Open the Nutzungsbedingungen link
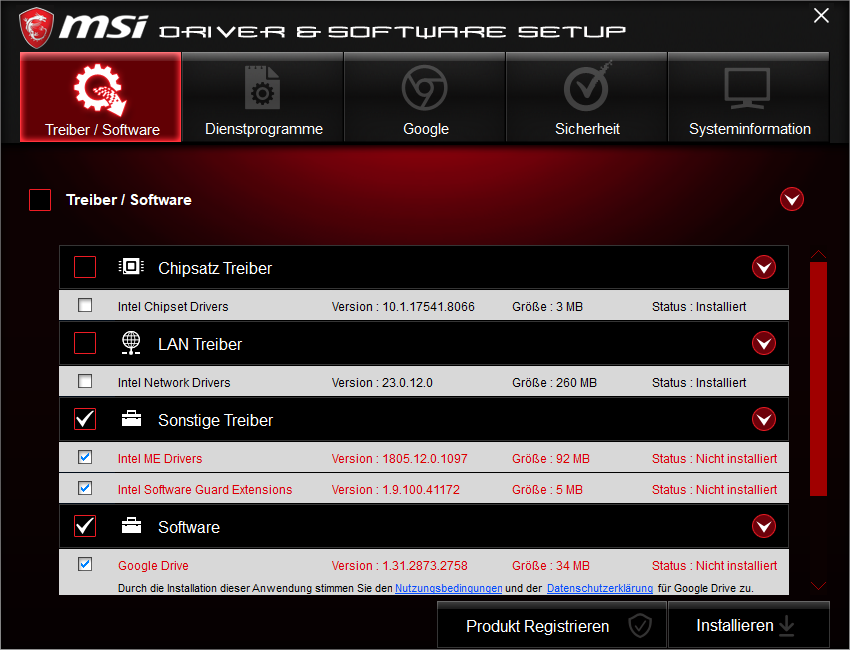The height and width of the screenshot is (650, 850). pos(448,588)
